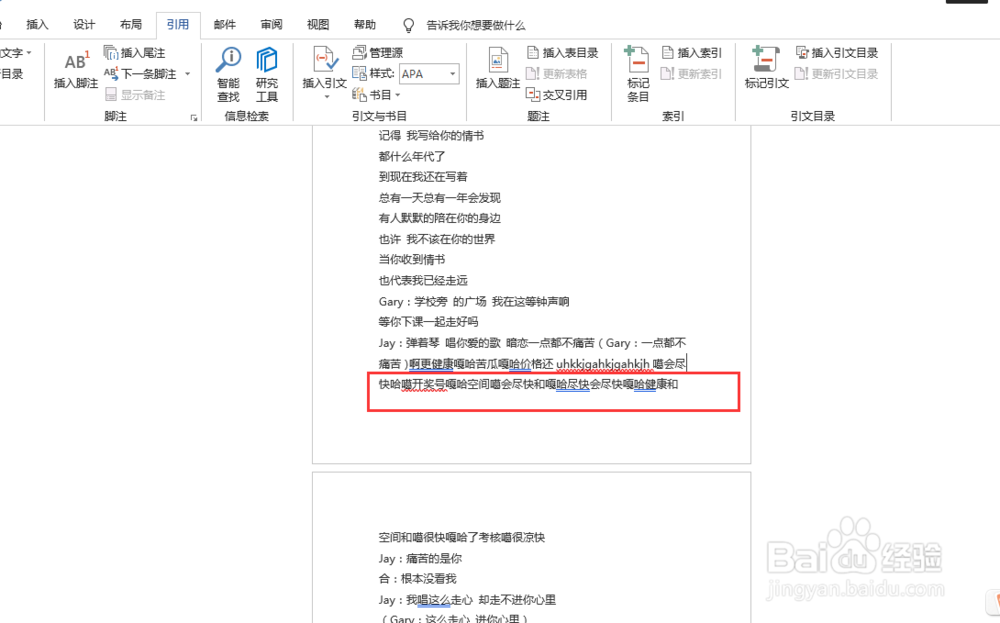Screen dimensions: 1000x623
Task: Switch to the 邮件 (Mailings) tab
Action: [224, 25]
